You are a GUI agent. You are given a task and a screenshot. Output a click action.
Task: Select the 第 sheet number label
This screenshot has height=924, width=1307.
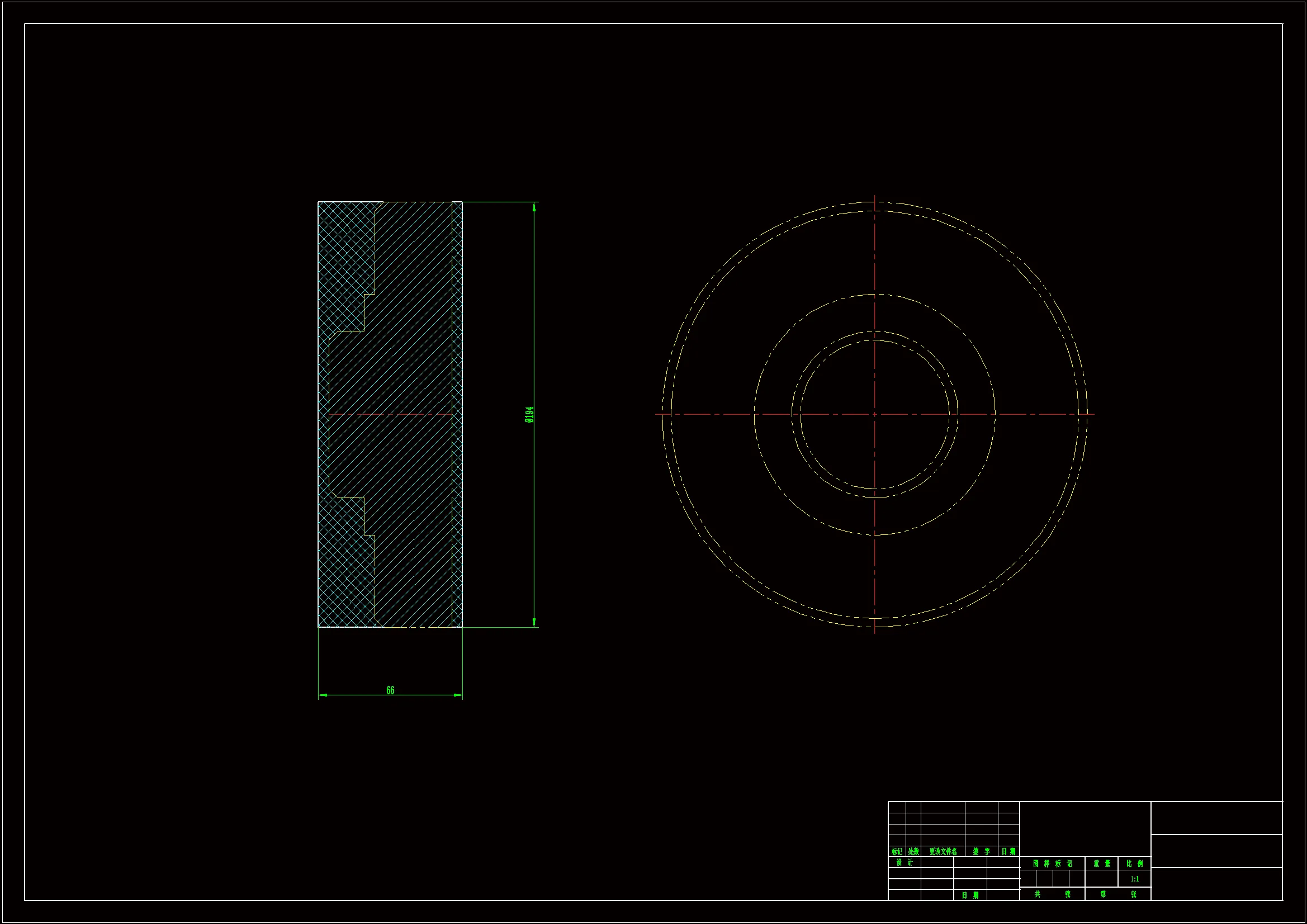[1102, 894]
